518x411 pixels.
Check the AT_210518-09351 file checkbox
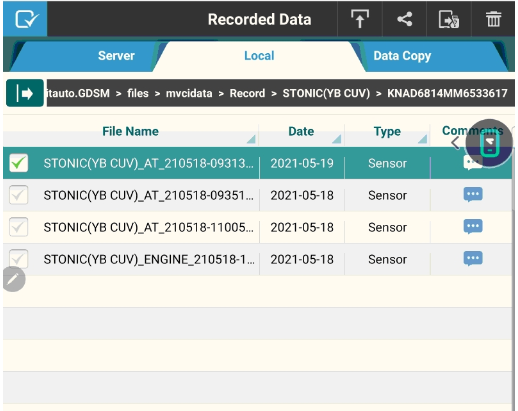(19, 195)
